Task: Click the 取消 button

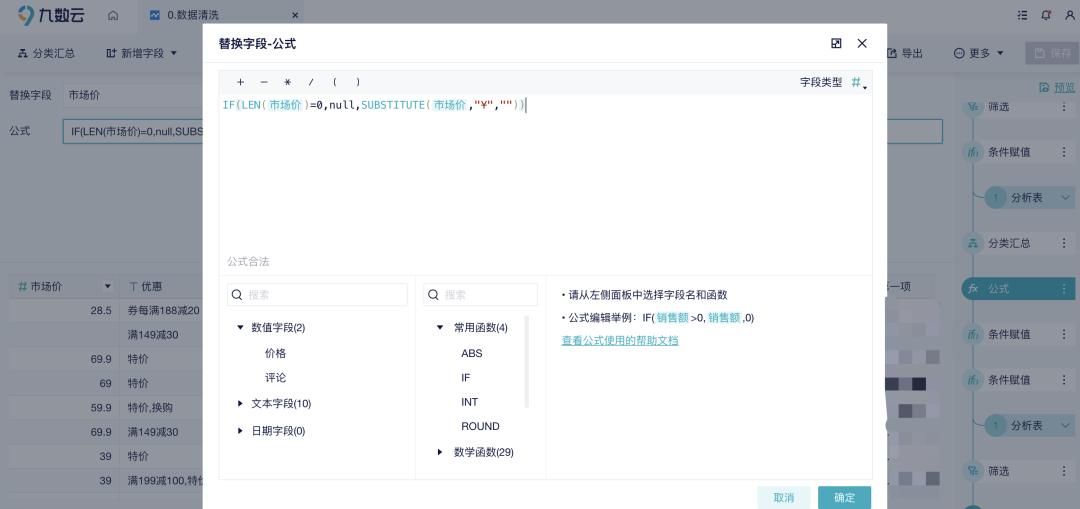Action: [784, 497]
